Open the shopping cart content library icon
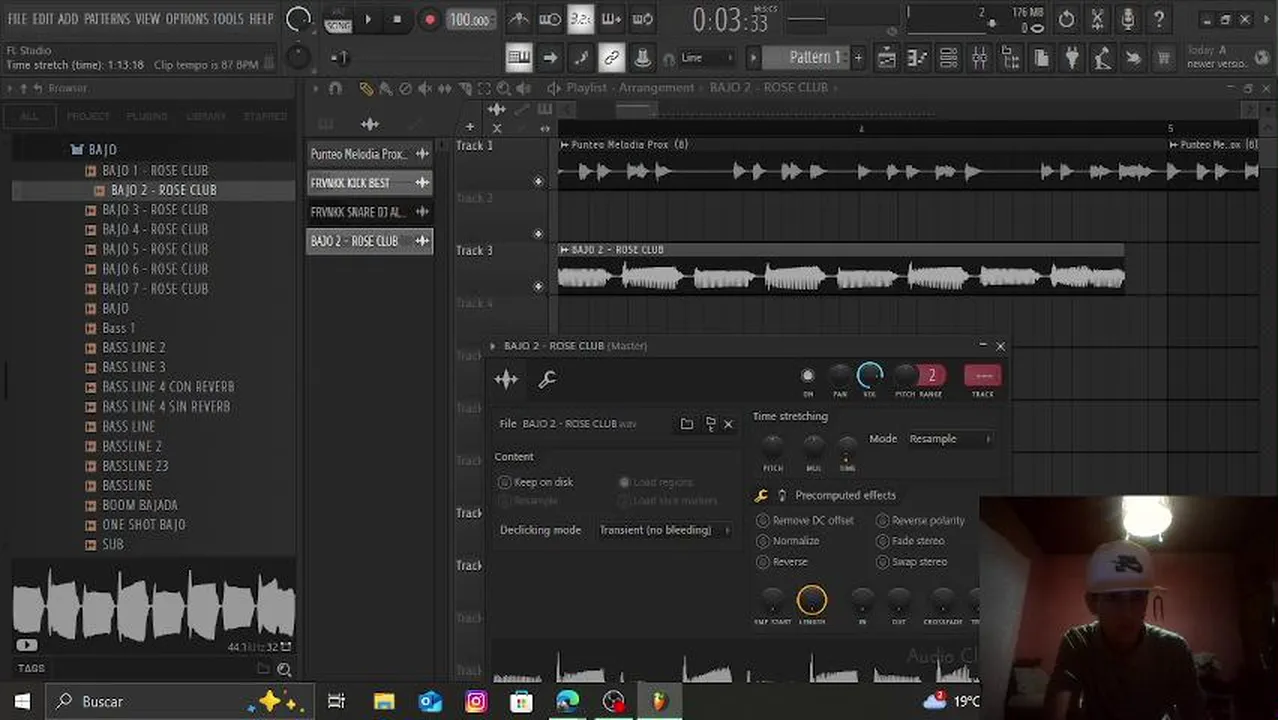This screenshot has height=720, width=1278. (x=1163, y=58)
